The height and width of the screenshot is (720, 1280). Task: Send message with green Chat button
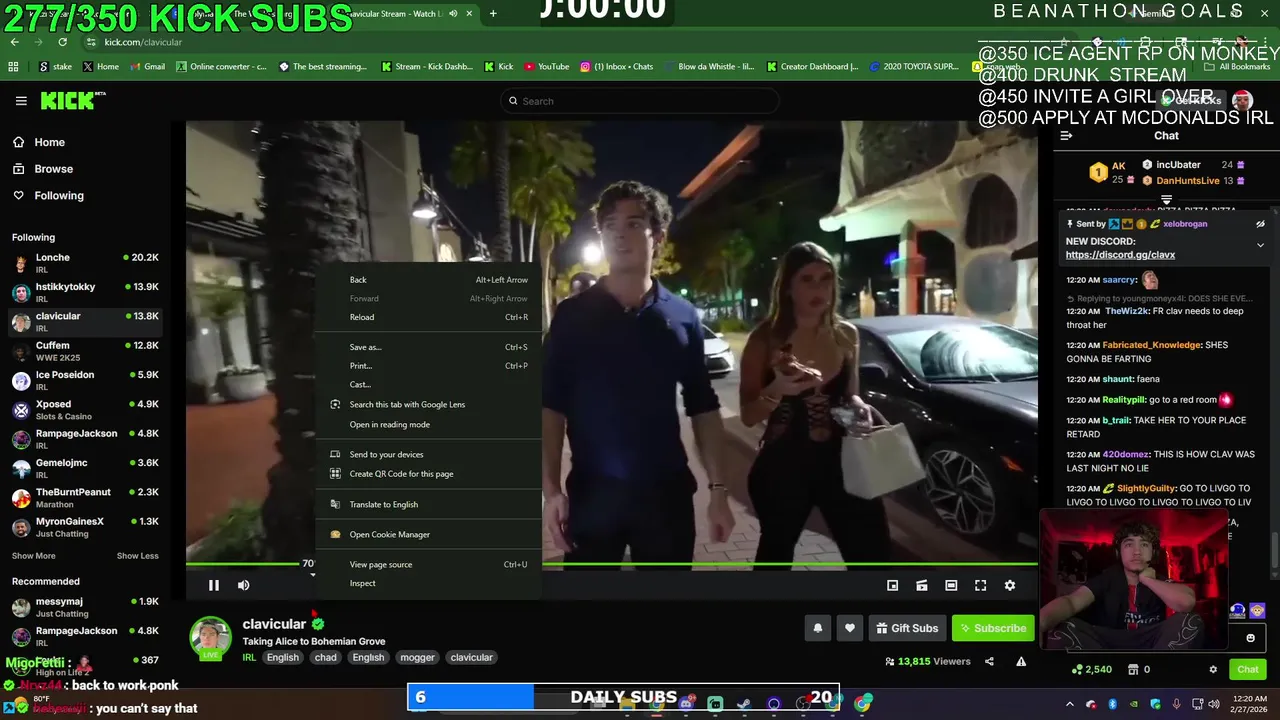pos(1248,669)
